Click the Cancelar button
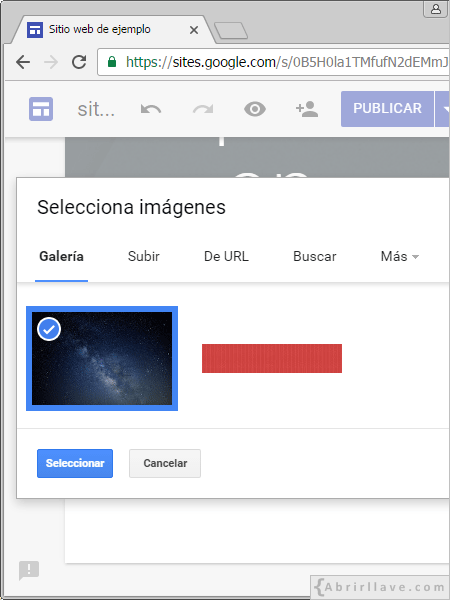This screenshot has width=450, height=600. (x=165, y=463)
